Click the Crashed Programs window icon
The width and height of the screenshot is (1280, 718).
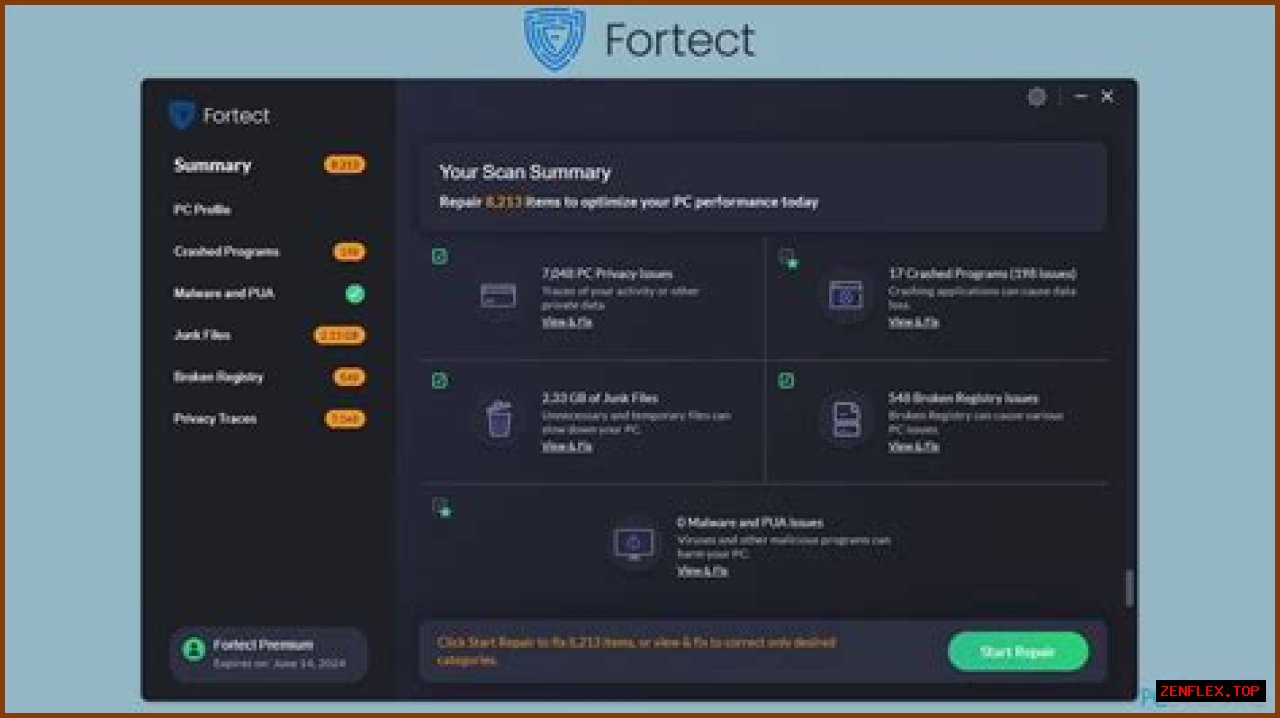845,296
